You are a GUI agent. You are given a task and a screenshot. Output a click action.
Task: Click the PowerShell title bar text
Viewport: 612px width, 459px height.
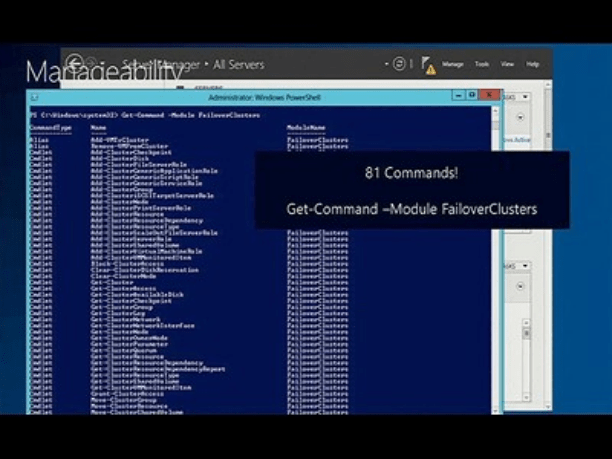click(264, 97)
